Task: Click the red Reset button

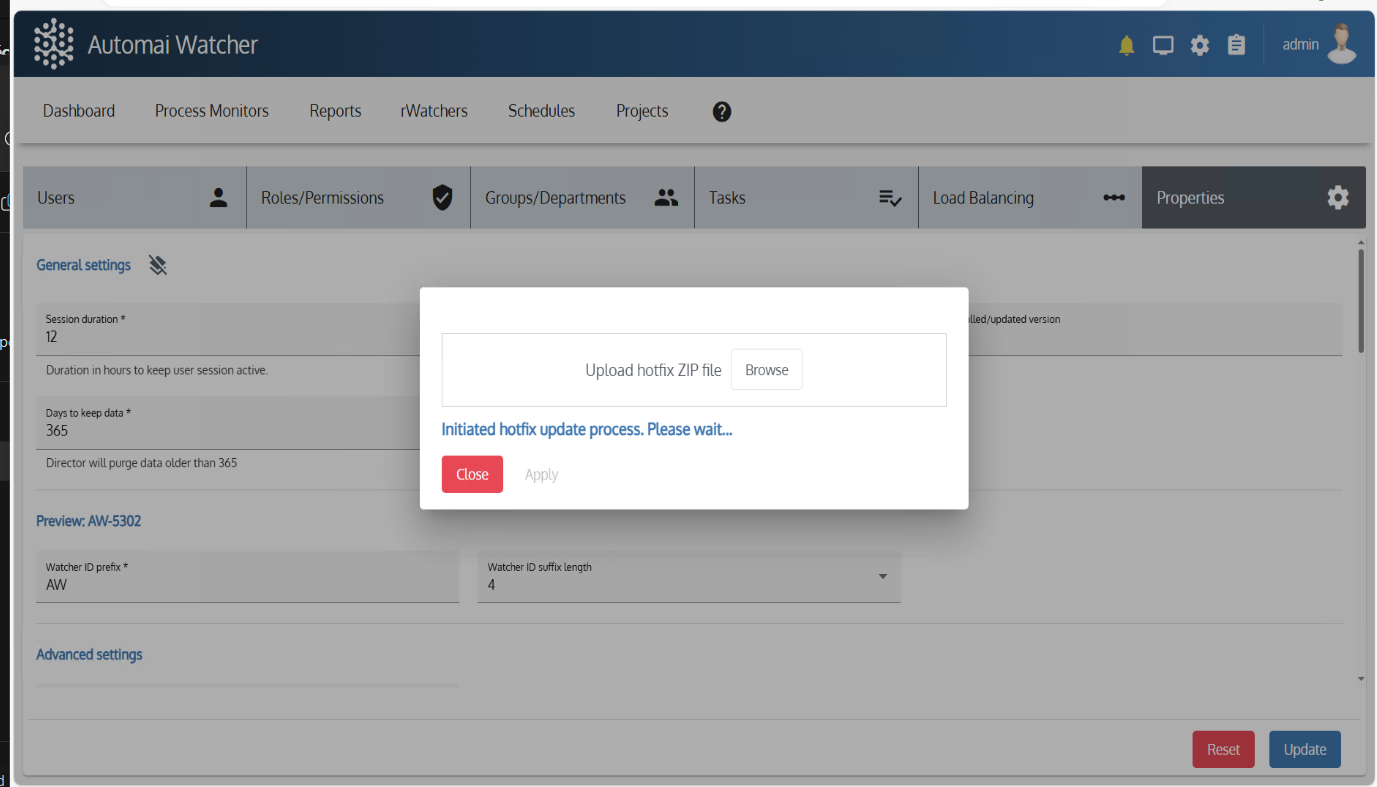Action: pos(1223,749)
